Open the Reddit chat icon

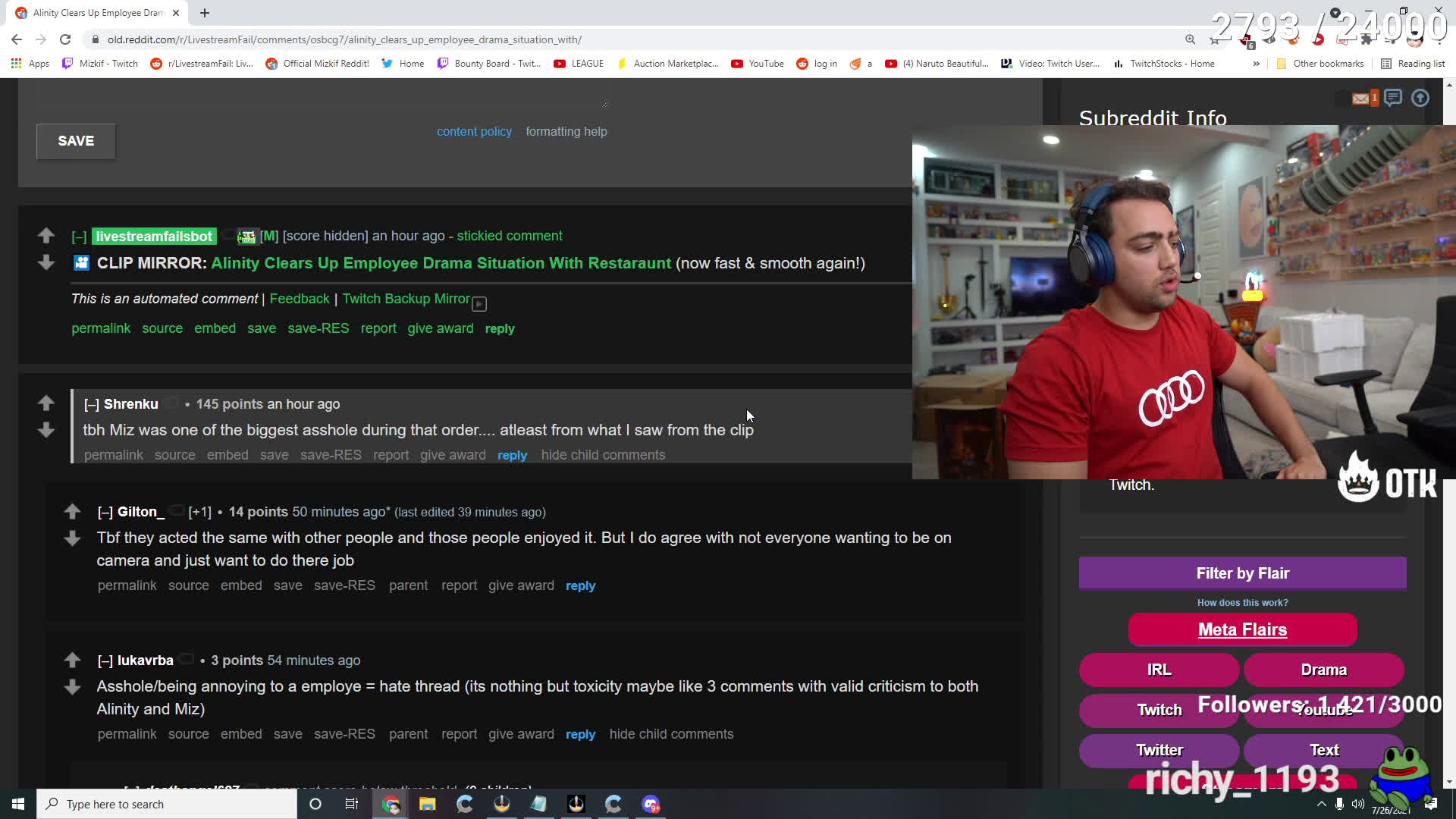click(x=1392, y=99)
